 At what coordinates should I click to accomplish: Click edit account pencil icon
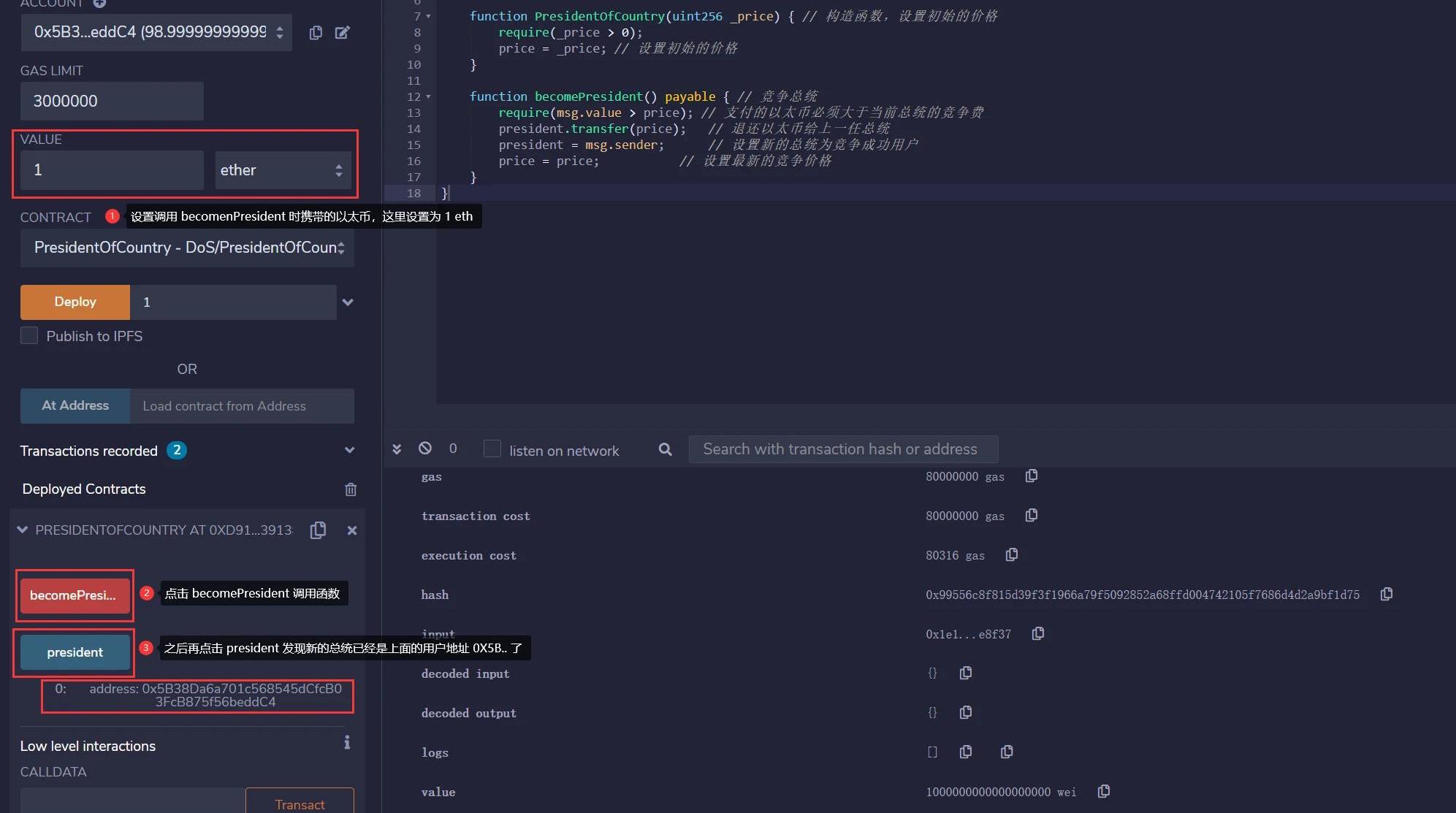(x=342, y=32)
